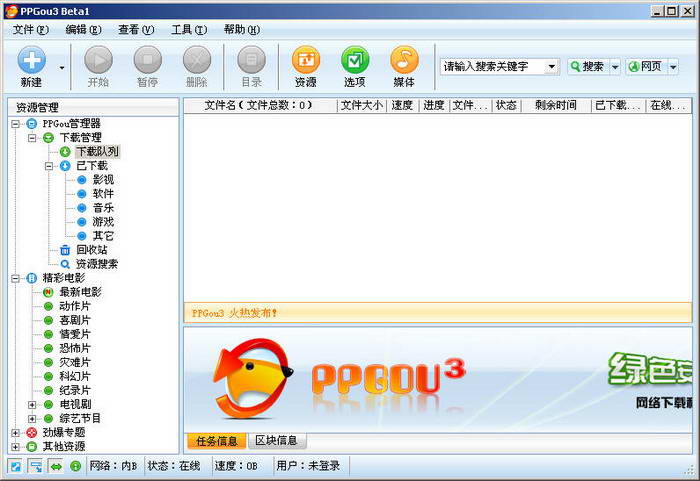
Task: Open the dropdown arrow beside 搜索 button
Action: [615, 67]
